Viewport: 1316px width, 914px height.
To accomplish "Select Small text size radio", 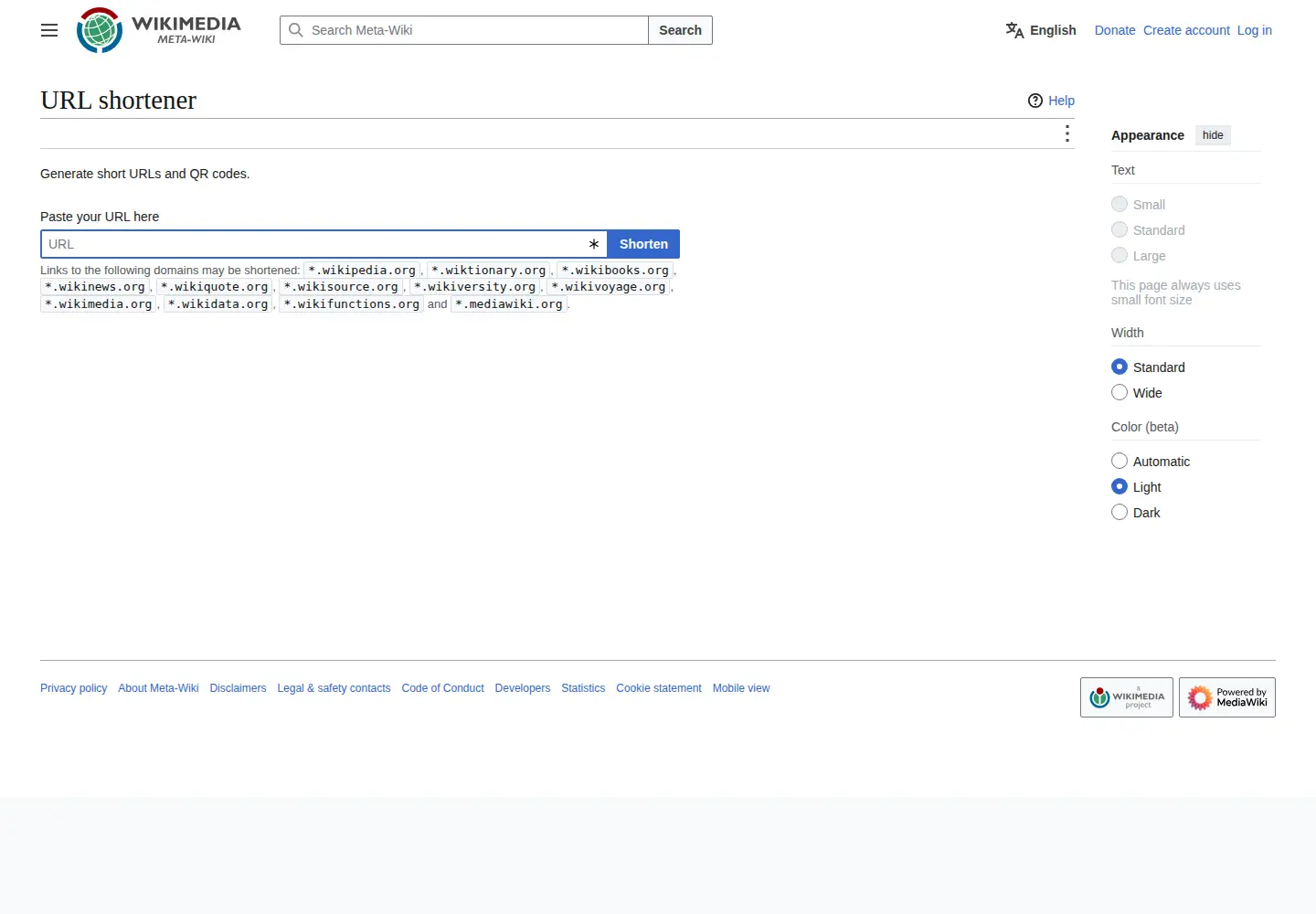I will (x=1120, y=204).
